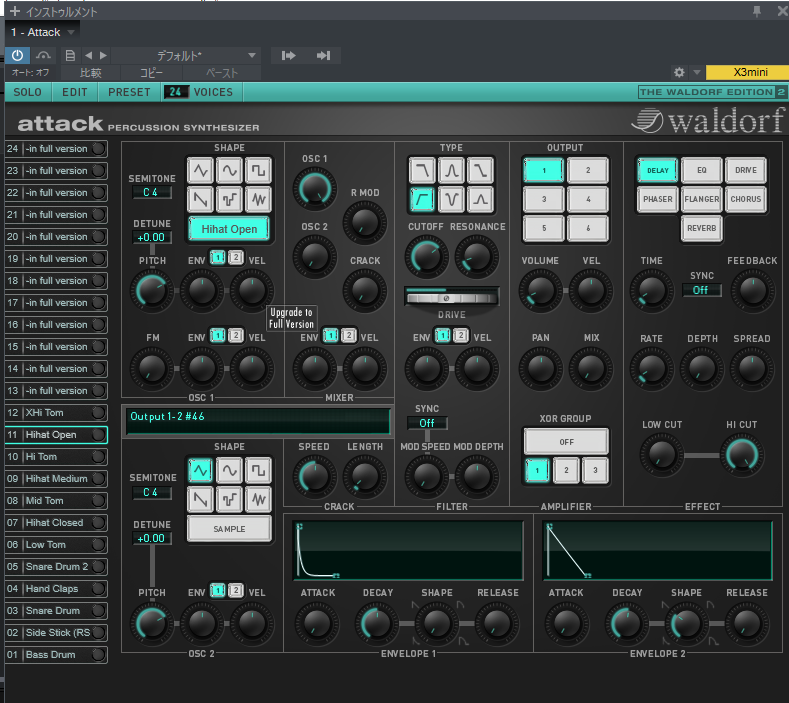Open Hihat Open sample selector
Image resolution: width=789 pixels, height=703 pixels.
(229, 229)
